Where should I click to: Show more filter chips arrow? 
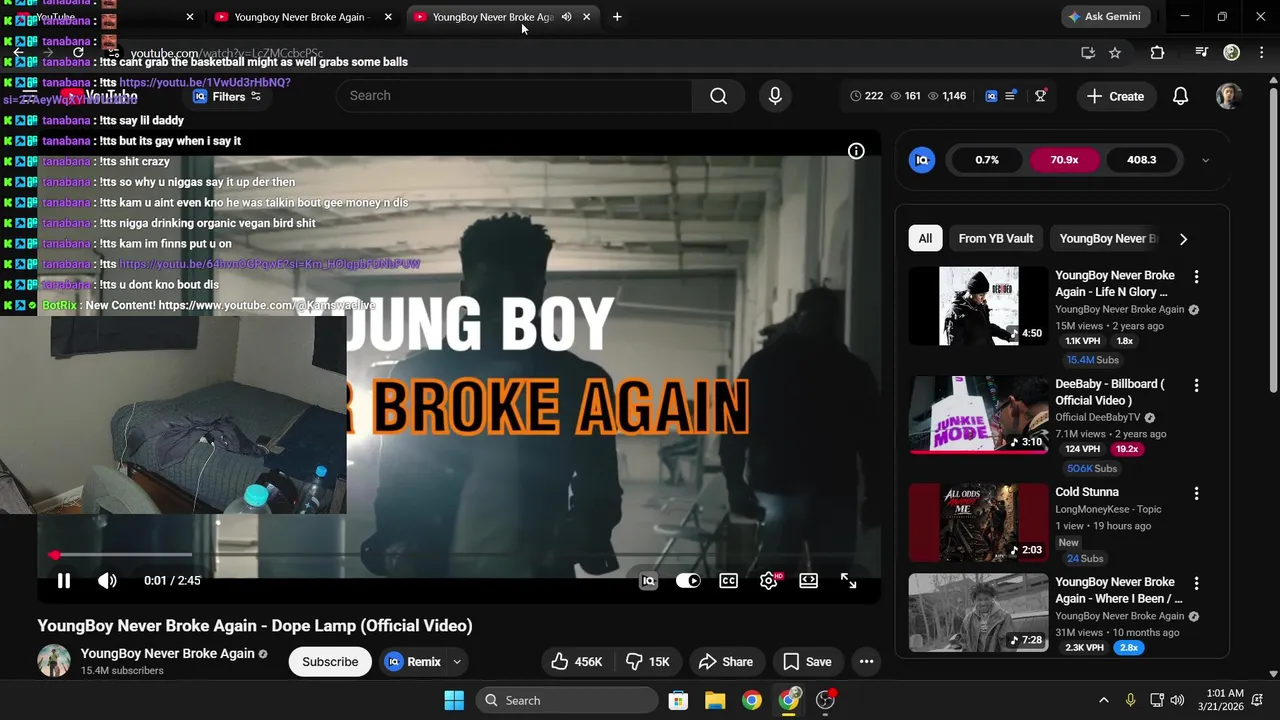1183,239
